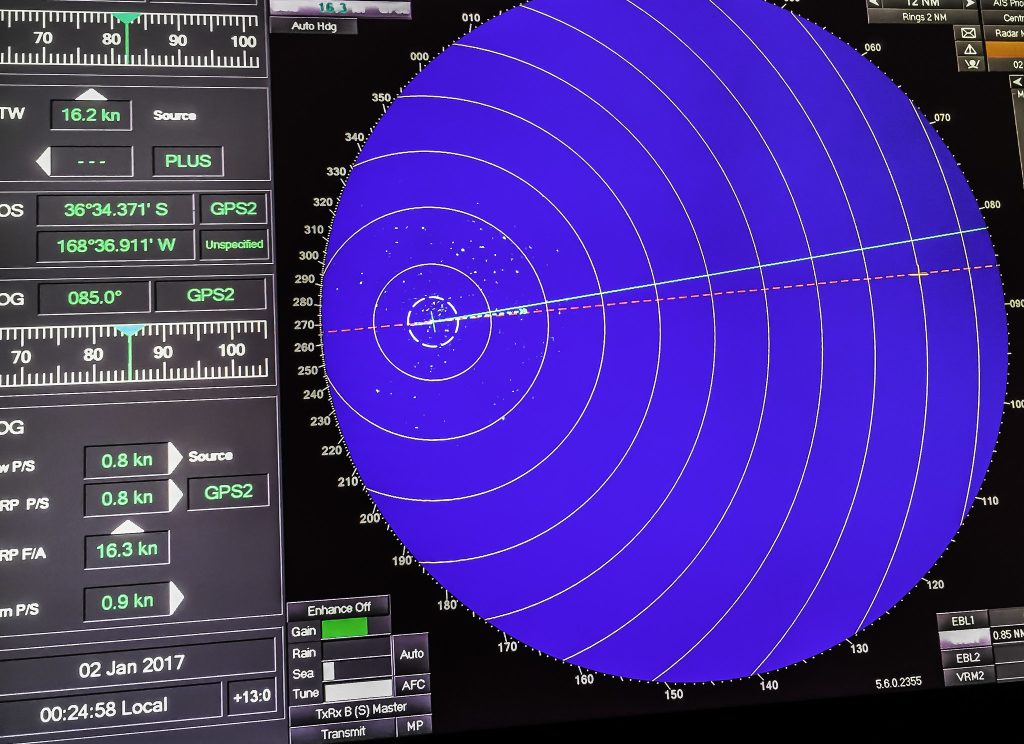Open GPS2 position source selector
The image size is (1024, 744).
pyautogui.click(x=233, y=209)
